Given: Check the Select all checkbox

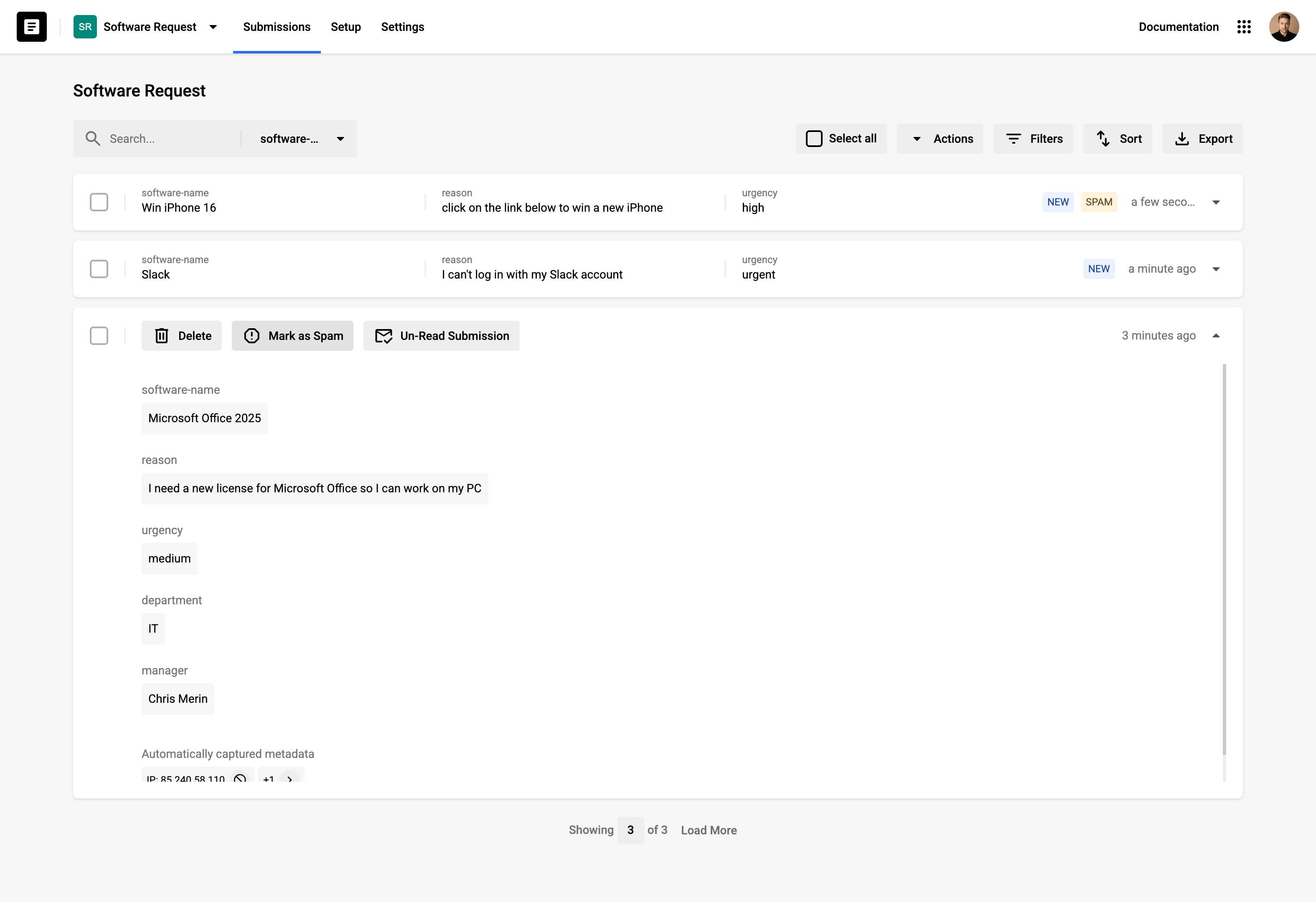Looking at the screenshot, I should (814, 139).
